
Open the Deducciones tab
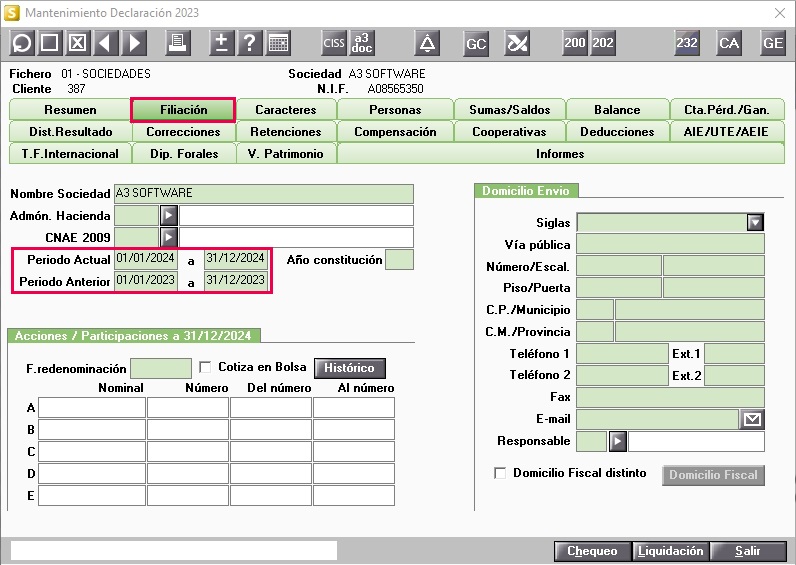(x=617, y=132)
